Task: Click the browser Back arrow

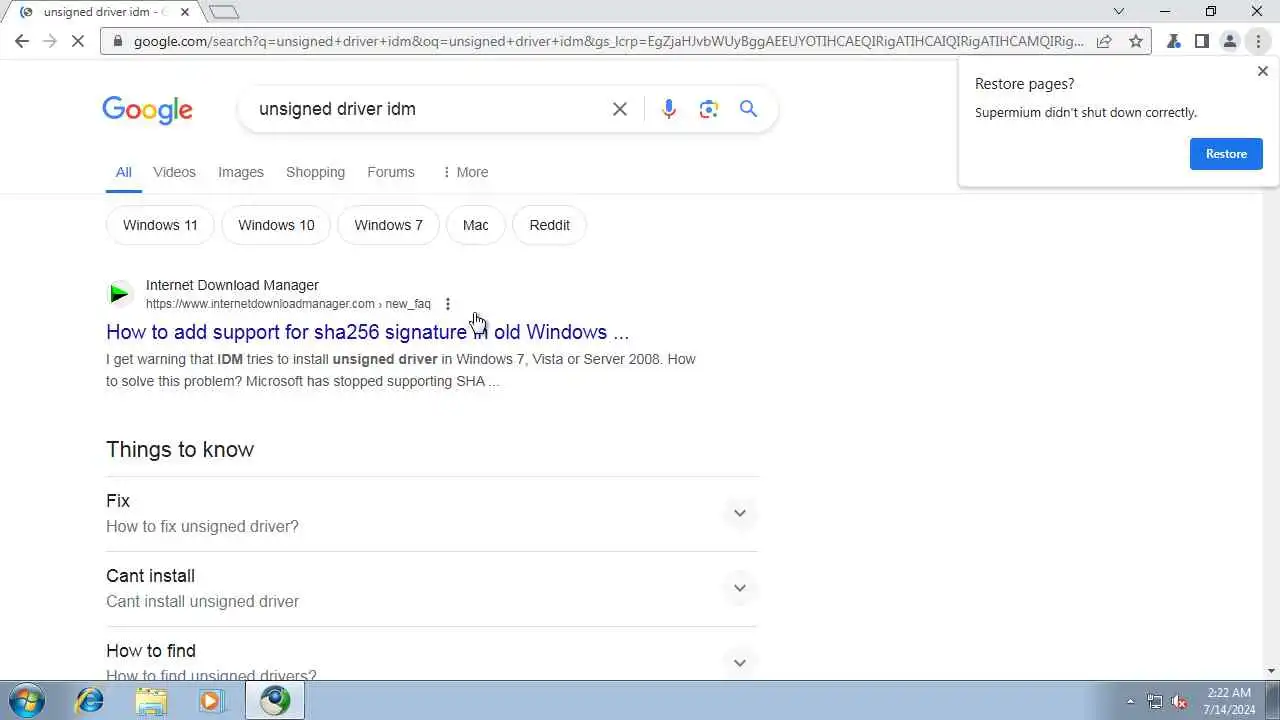Action: [22, 41]
